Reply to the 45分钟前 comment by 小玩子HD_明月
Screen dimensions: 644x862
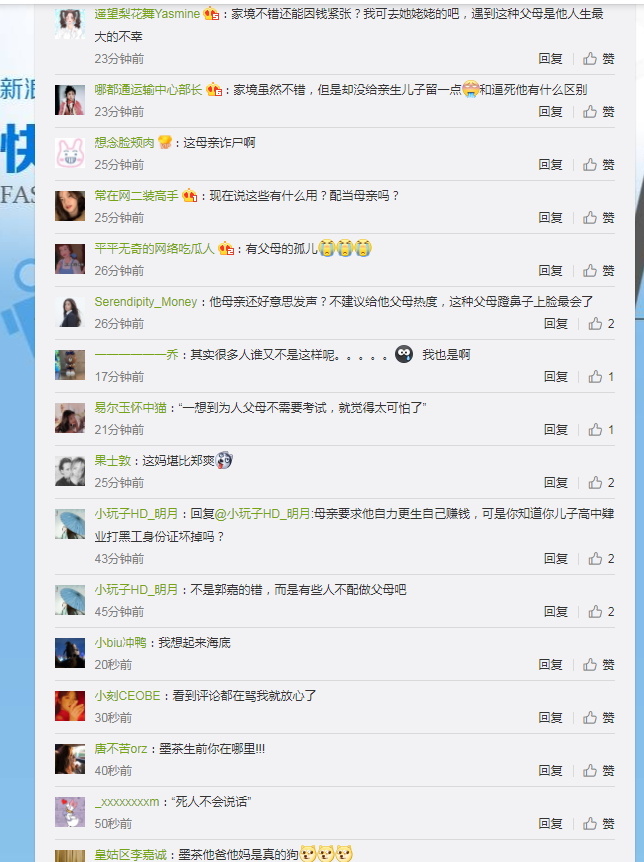pyautogui.click(x=555, y=612)
